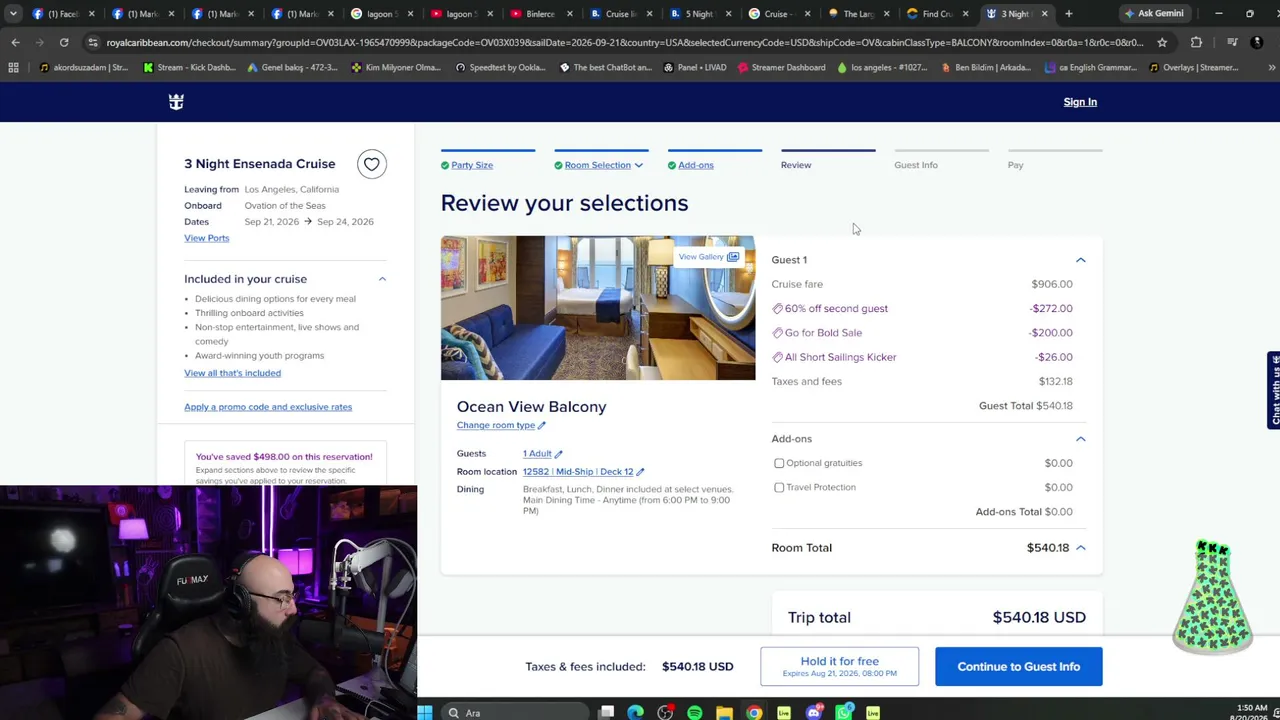Click the edit pencil next to Deck 12
1280x720 pixels.
(640, 472)
